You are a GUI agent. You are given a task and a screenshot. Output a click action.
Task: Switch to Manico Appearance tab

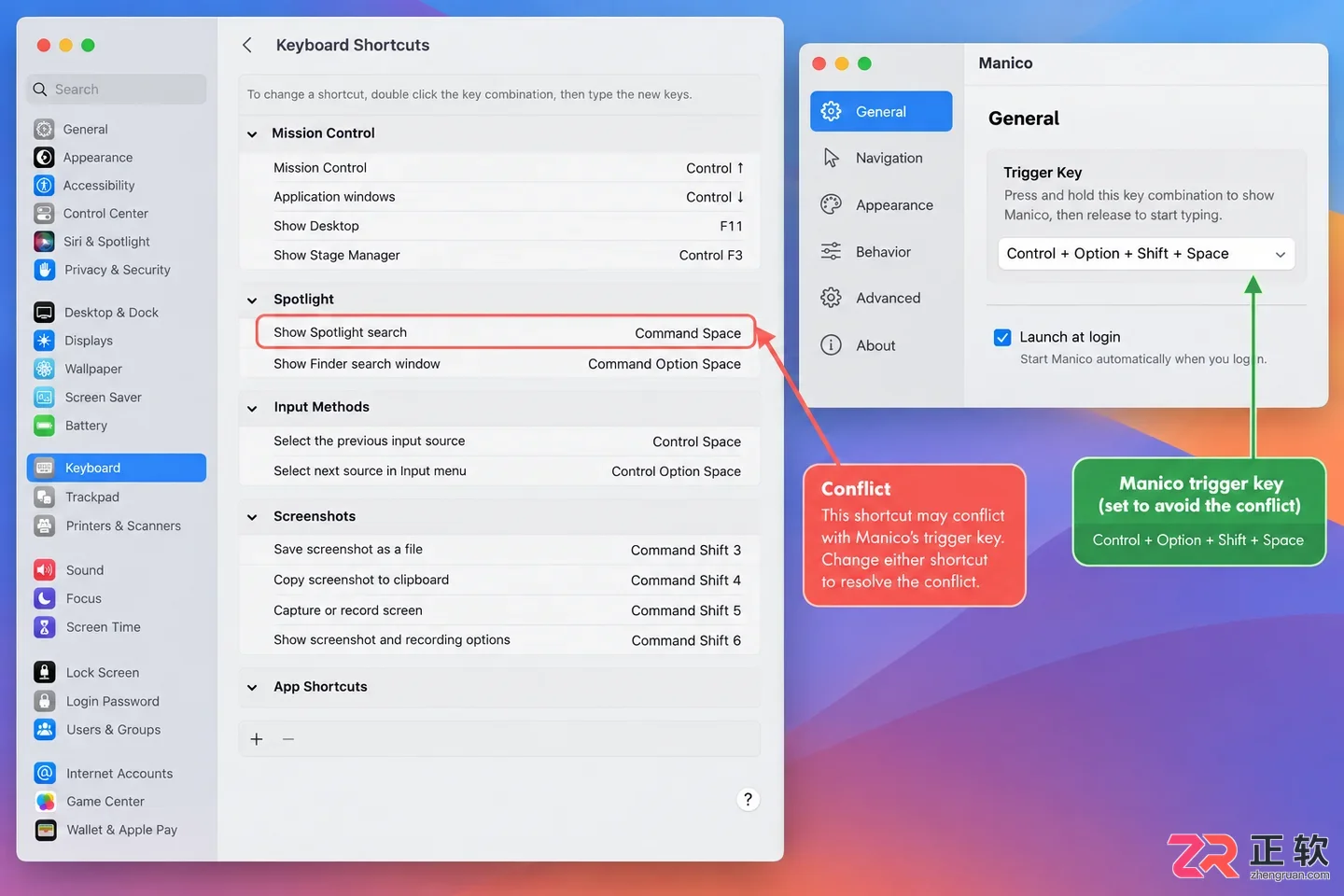881,204
